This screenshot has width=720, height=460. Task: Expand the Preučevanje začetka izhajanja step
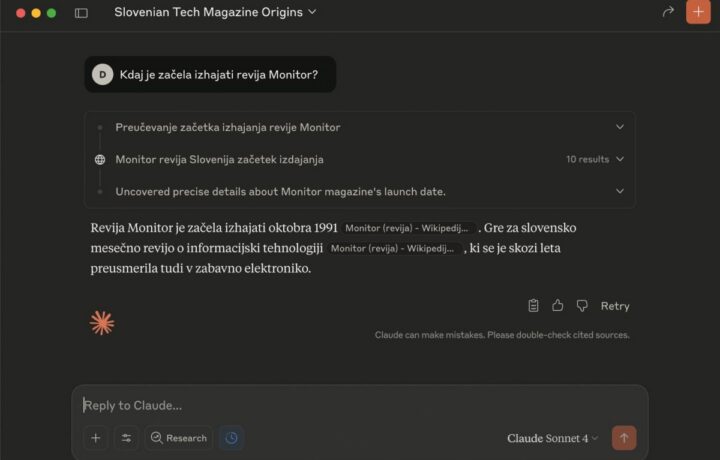pyautogui.click(x=620, y=127)
